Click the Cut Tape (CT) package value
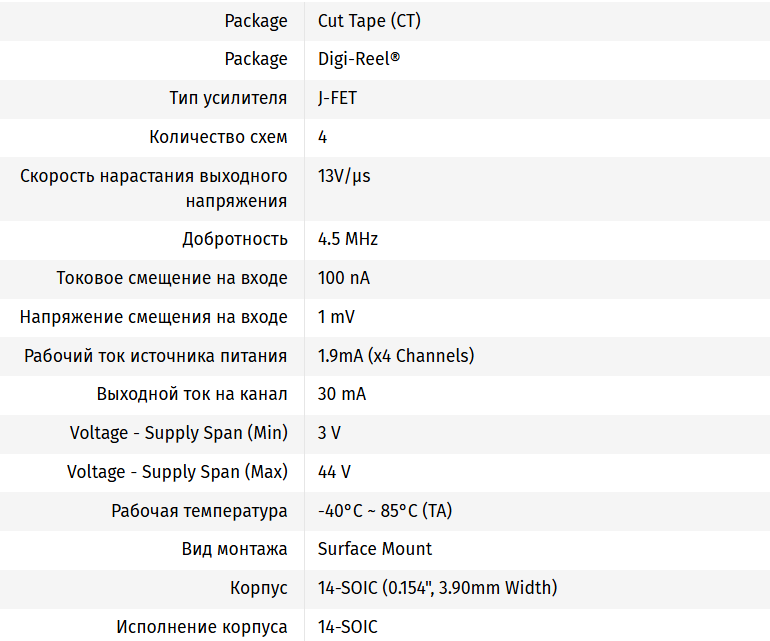Screen dimensions: 770x641 pyautogui.click(x=361, y=20)
